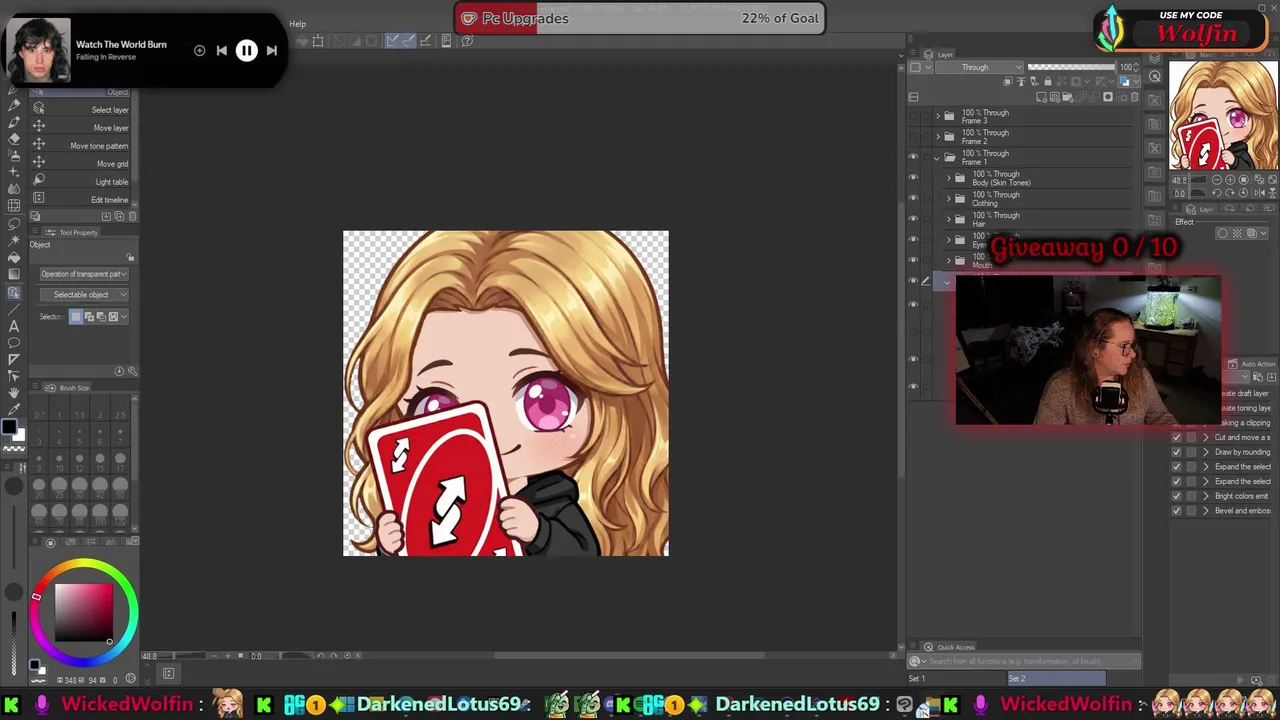Select the Lasso selection tool
Image resolution: width=1280 pixels, height=720 pixels.
(14, 224)
